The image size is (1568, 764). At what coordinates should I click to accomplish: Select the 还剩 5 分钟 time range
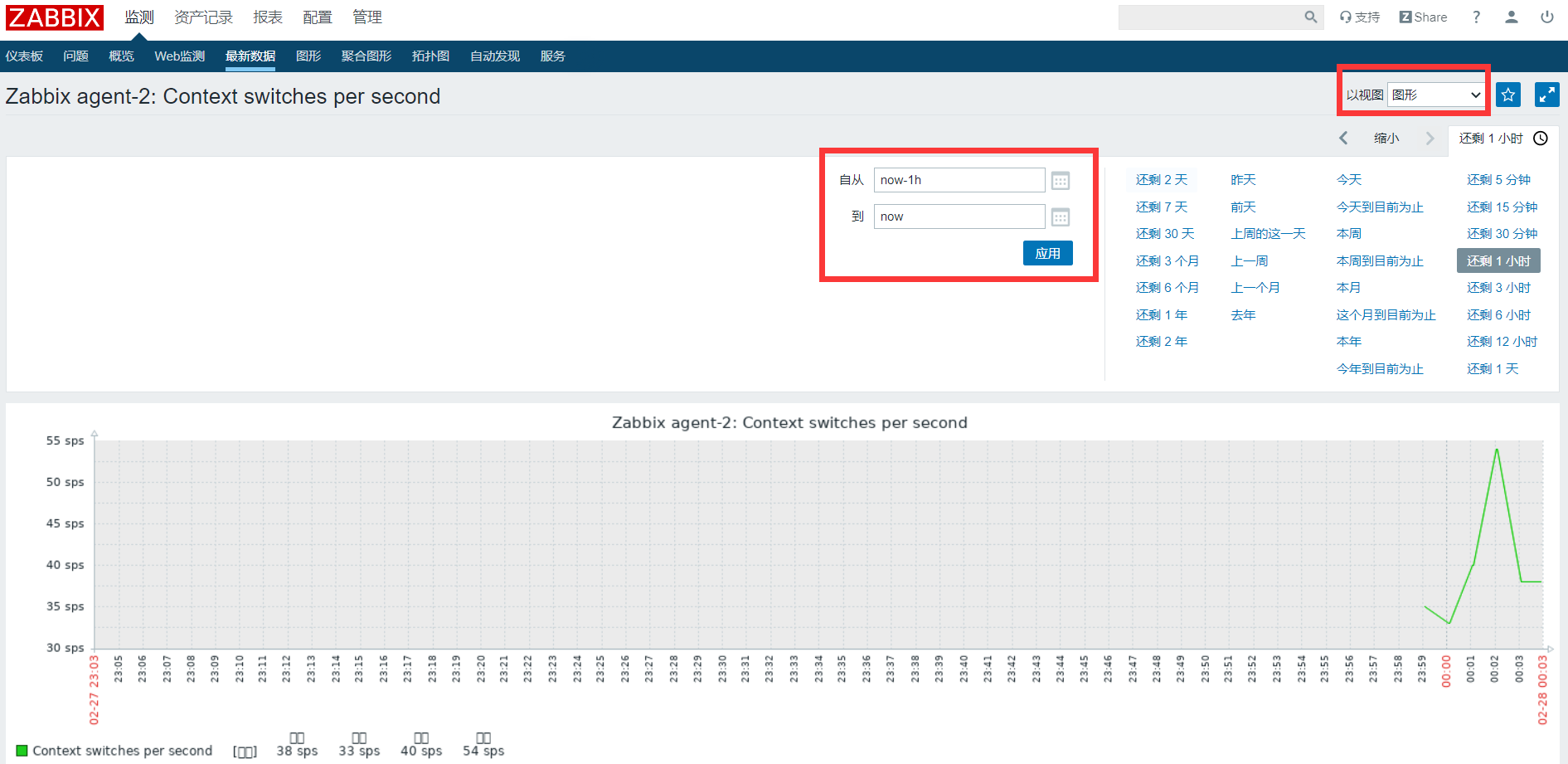(x=1498, y=180)
